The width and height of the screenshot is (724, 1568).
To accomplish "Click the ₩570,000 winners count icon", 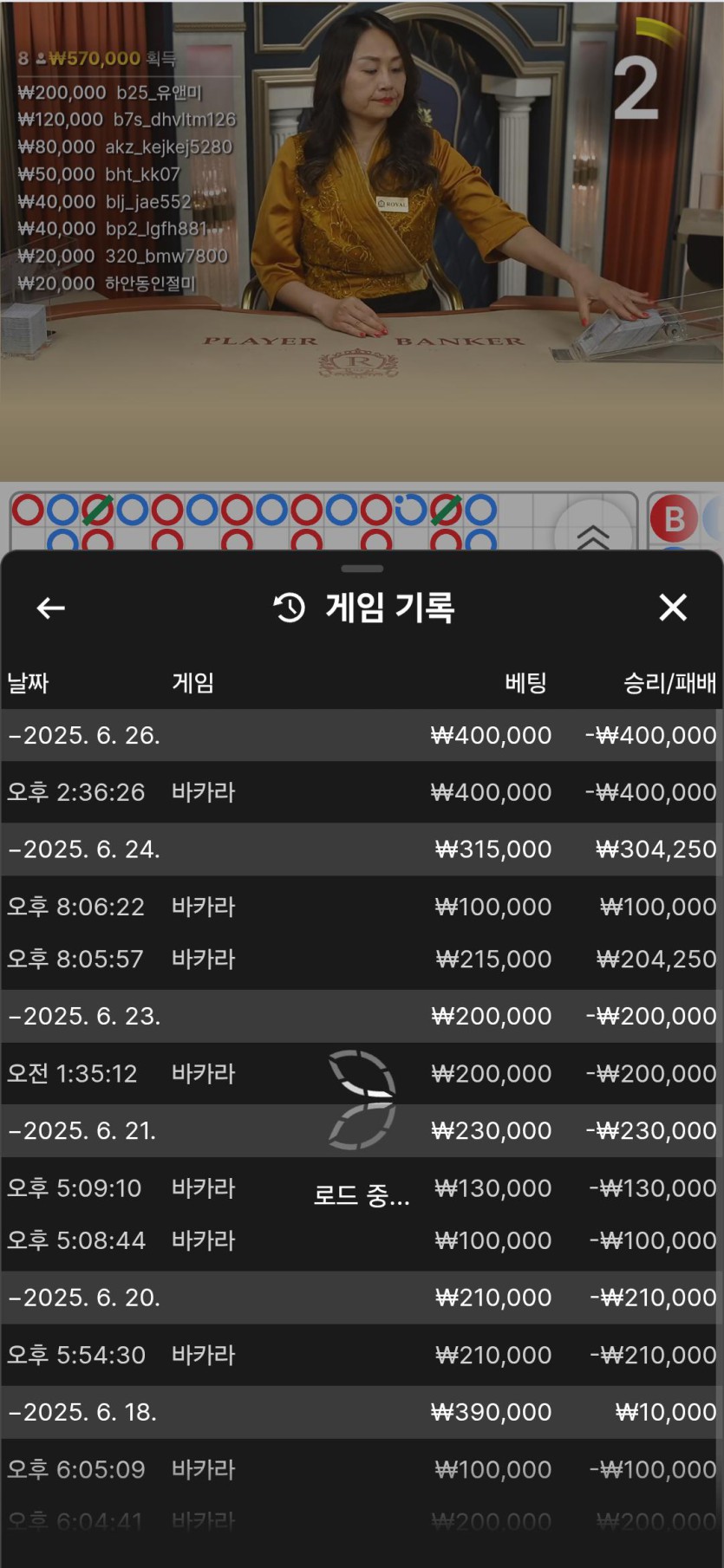I will click(x=41, y=59).
